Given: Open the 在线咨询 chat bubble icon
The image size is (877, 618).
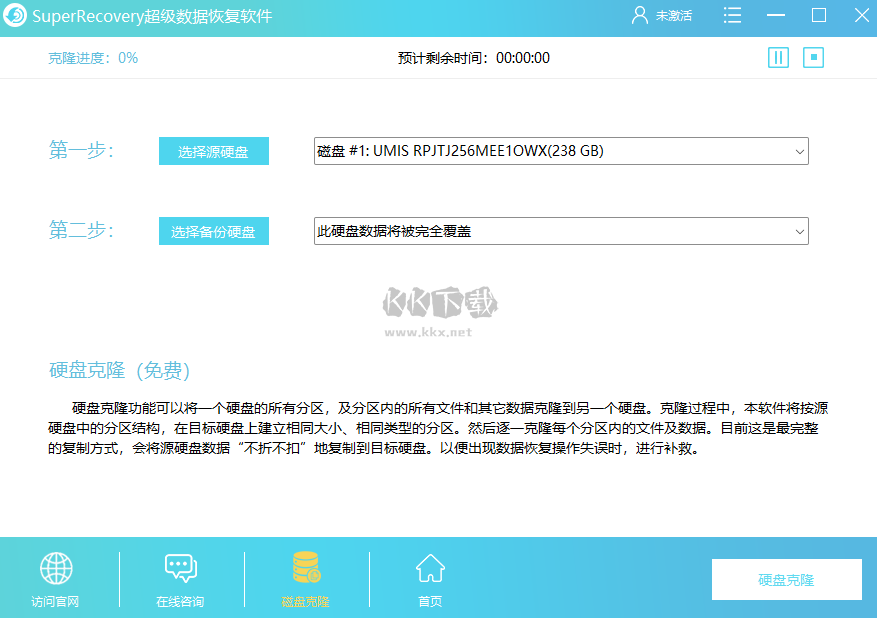Looking at the screenshot, I should [179, 567].
